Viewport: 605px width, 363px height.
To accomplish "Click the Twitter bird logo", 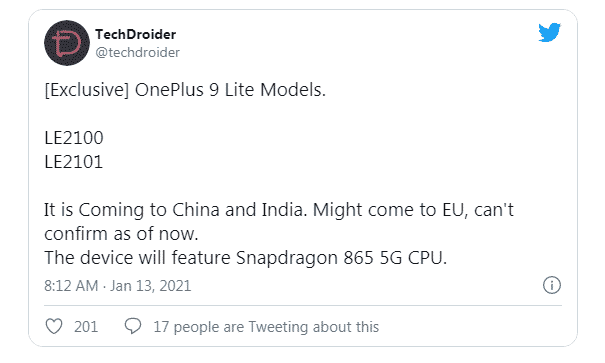I will 549,32.
